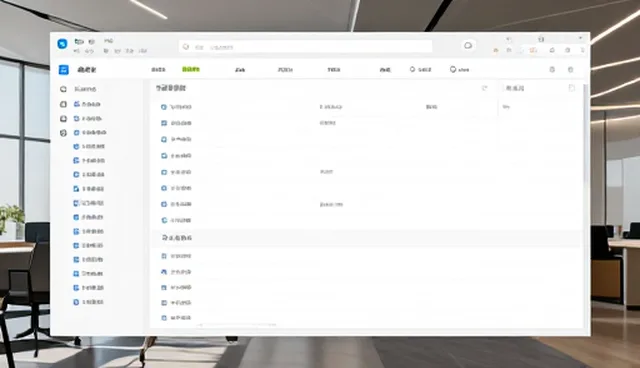Open the small dropdown arrow at top-right corner

coord(580,38)
